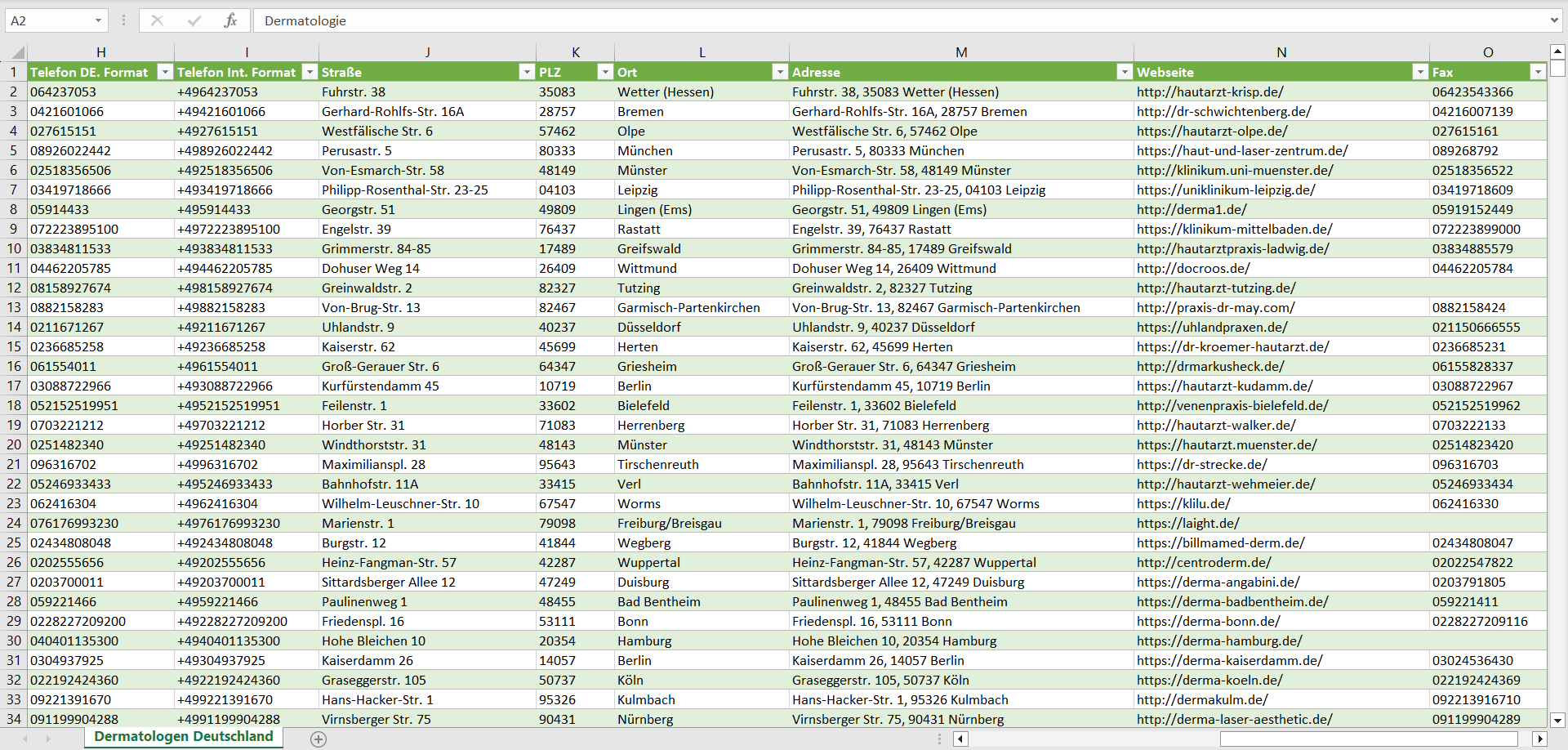Click the sheet tab bar splitter dots
This screenshot has height=750, width=1568.
coord(939,739)
